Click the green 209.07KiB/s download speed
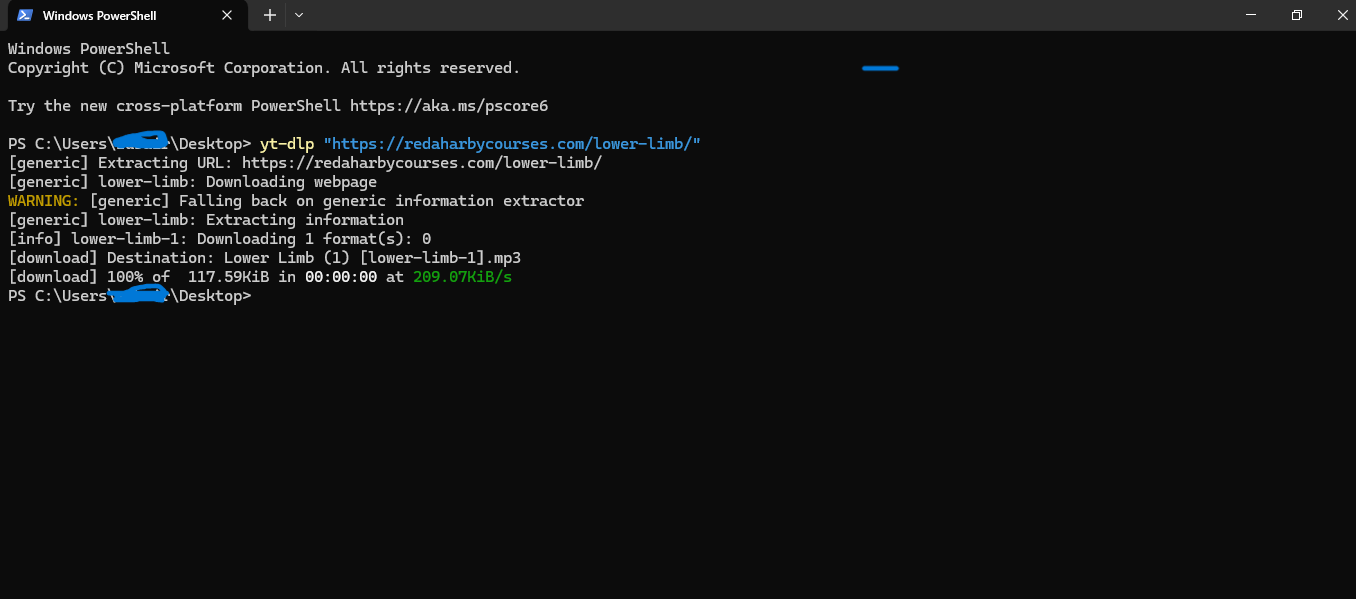 click(x=462, y=277)
